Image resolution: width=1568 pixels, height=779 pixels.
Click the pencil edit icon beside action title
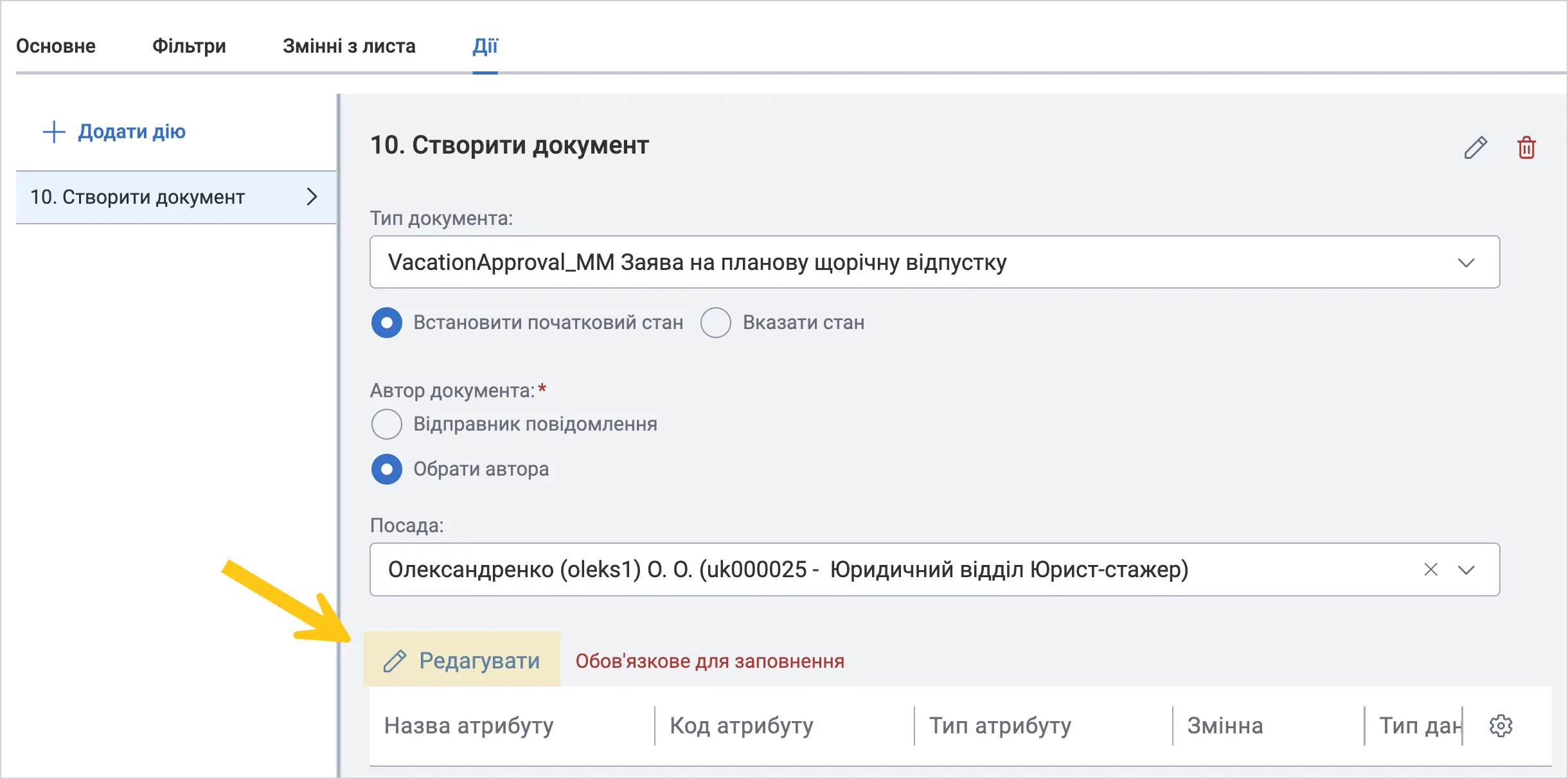click(x=1475, y=147)
